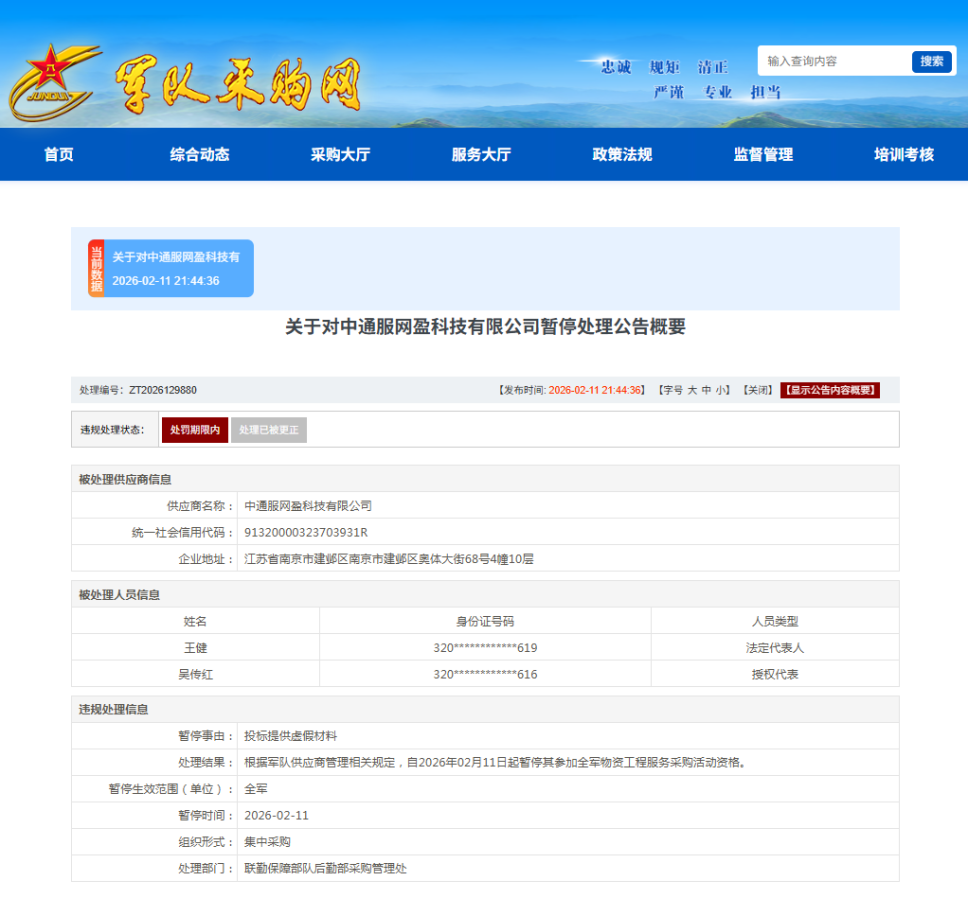
Task: Click the name cell 王健
Action: coord(196,648)
